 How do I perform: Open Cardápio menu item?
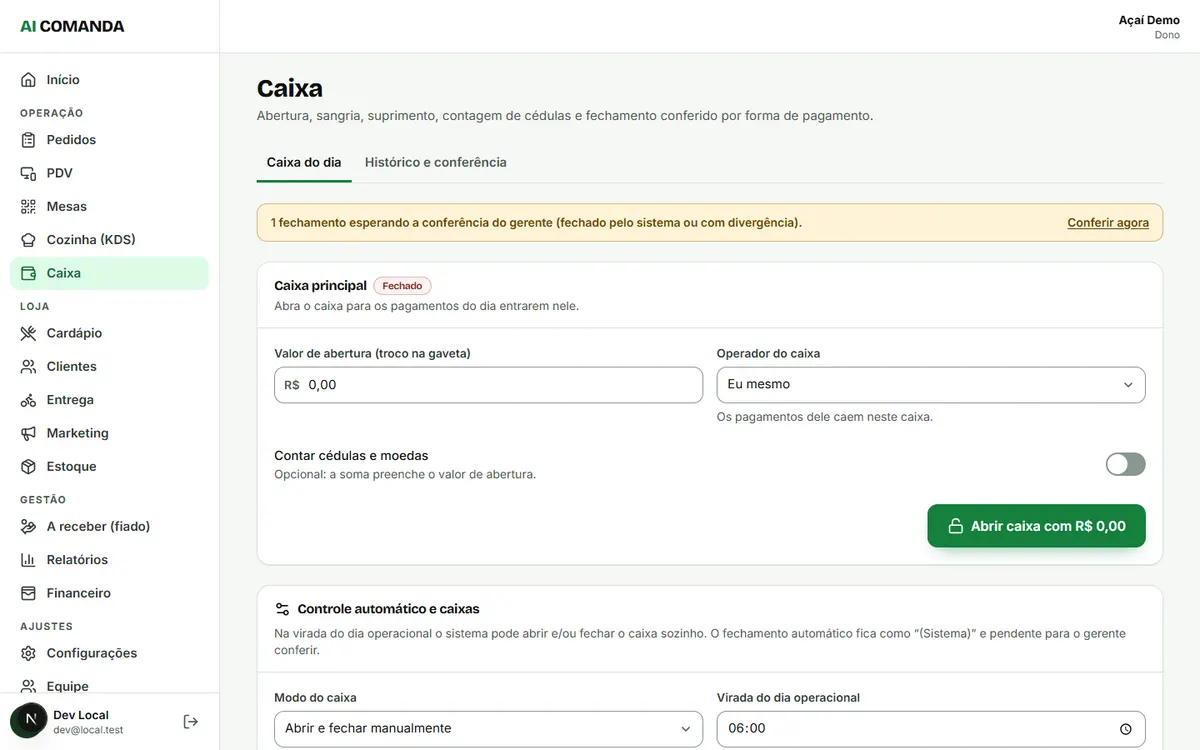click(109, 333)
